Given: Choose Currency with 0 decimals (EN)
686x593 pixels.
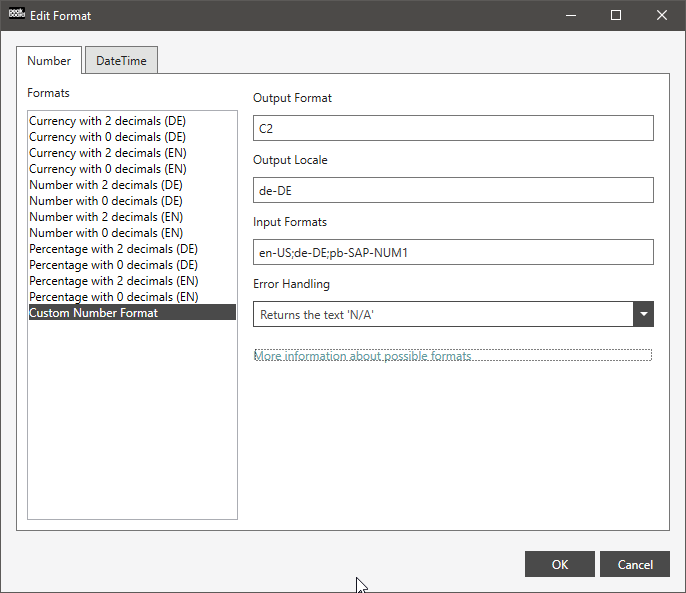Looking at the screenshot, I should 132,169.
